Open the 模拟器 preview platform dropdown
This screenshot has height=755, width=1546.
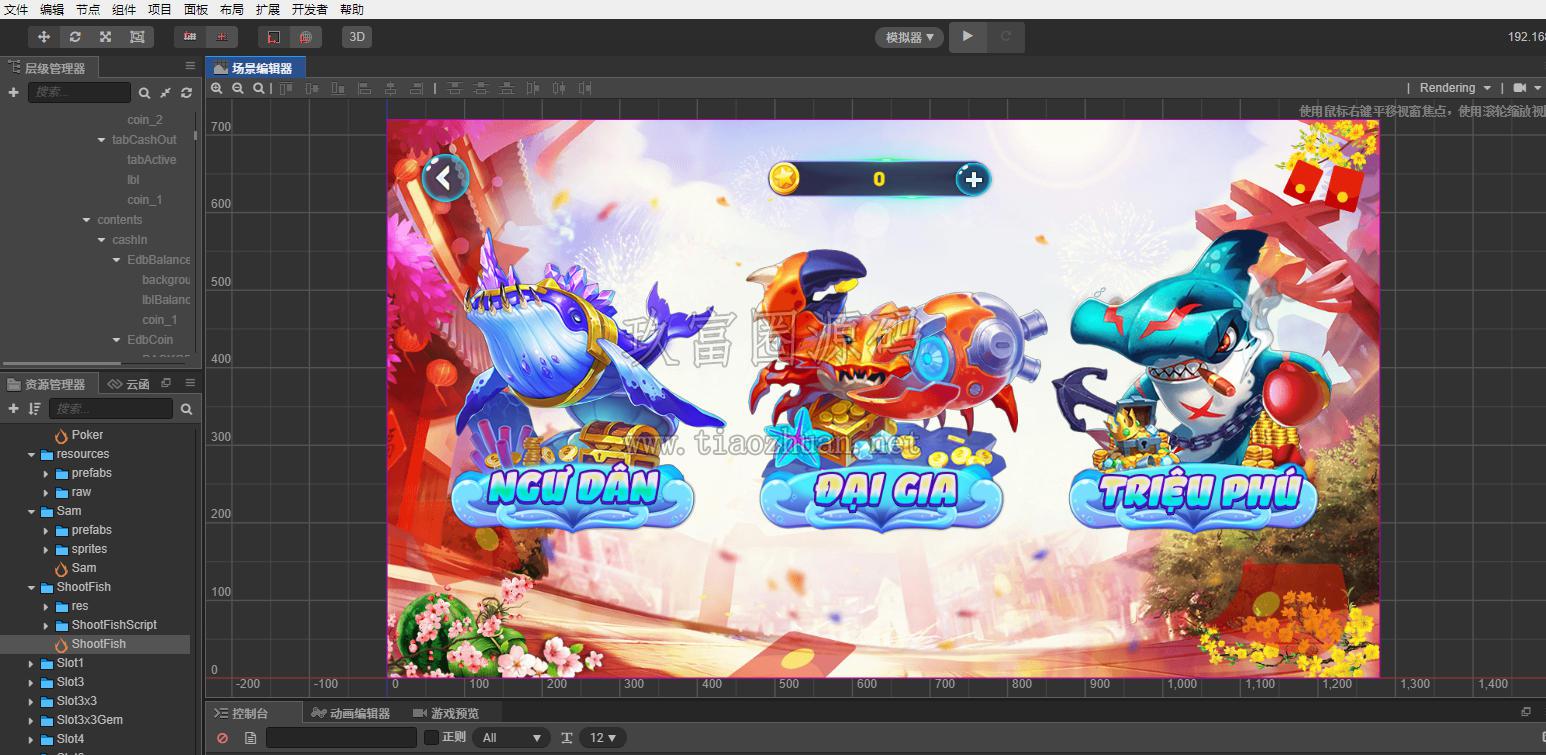pos(910,38)
